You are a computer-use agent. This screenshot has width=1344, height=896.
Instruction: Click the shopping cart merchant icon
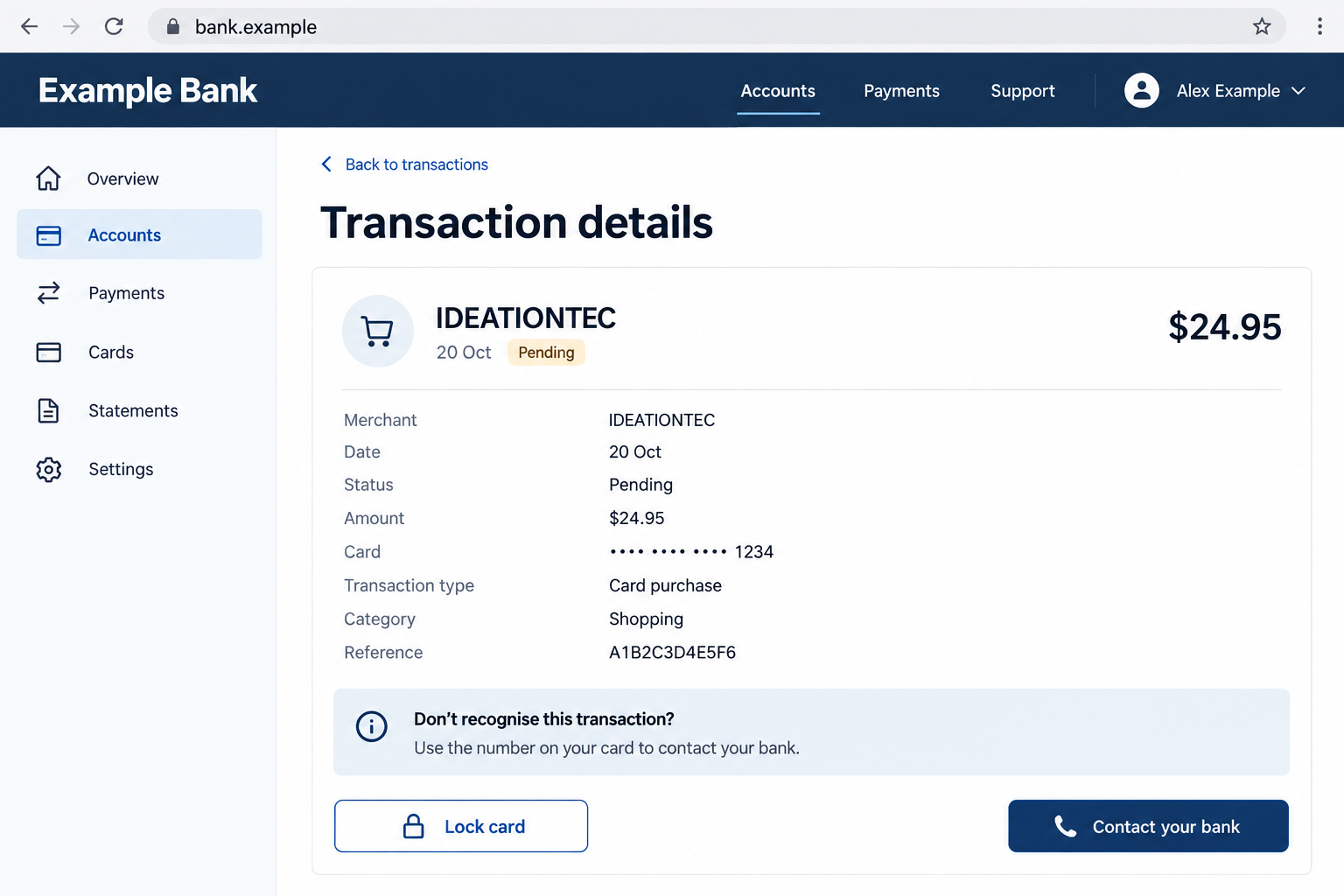tap(378, 331)
